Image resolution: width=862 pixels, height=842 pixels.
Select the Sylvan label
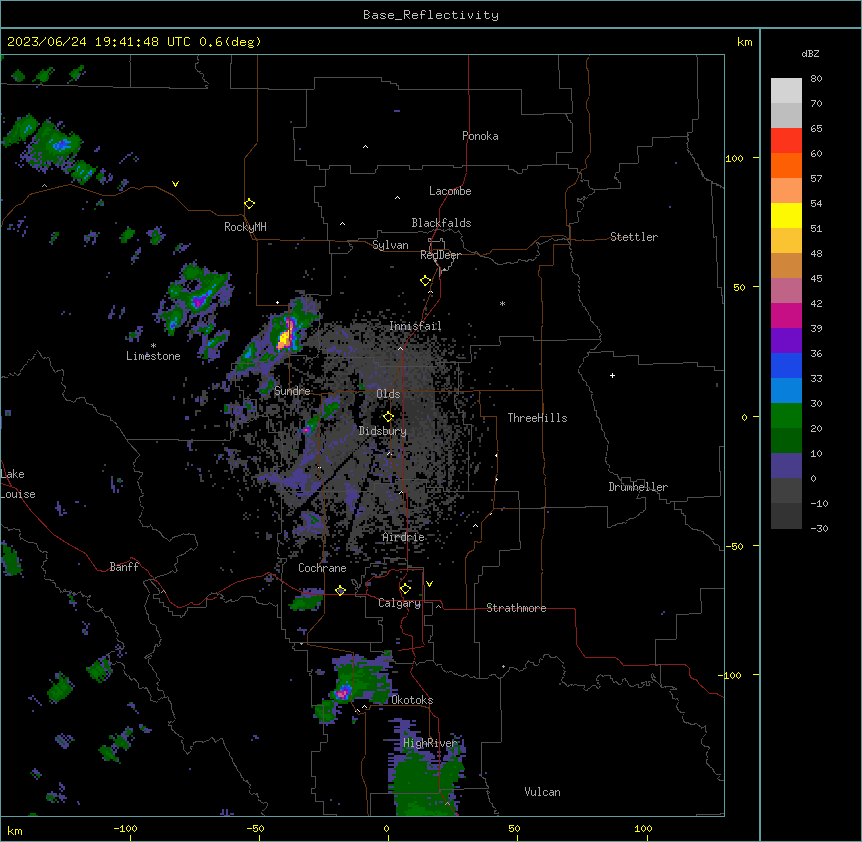(x=390, y=245)
